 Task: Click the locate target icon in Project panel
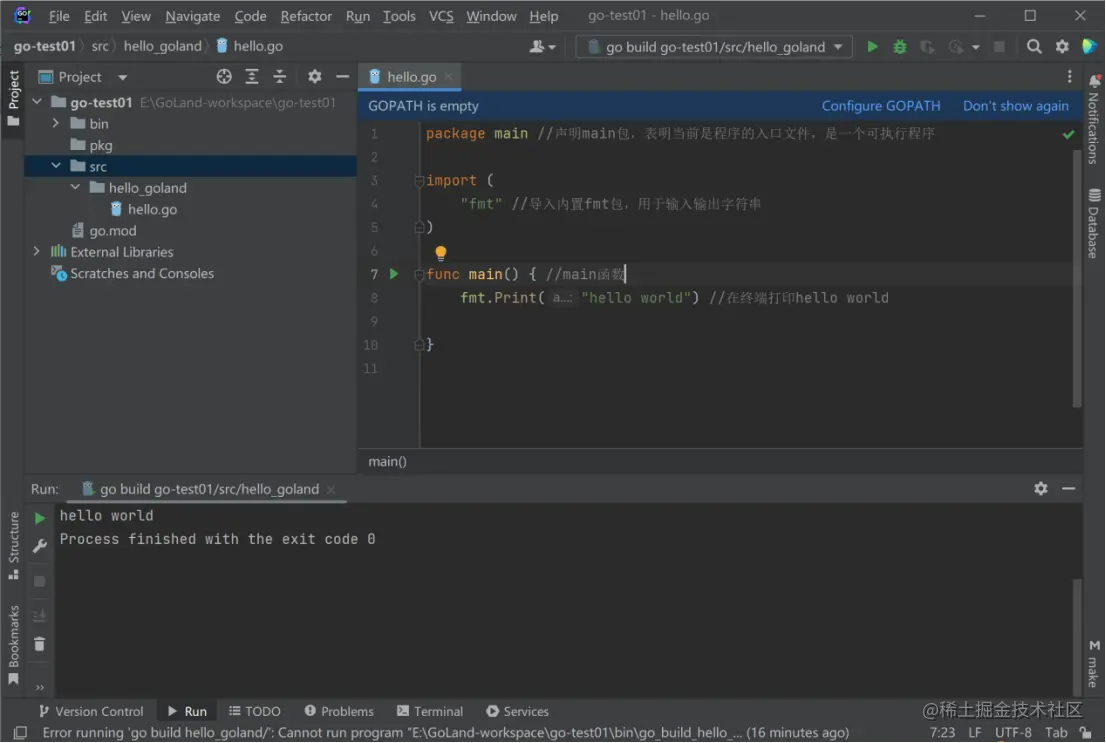point(224,77)
